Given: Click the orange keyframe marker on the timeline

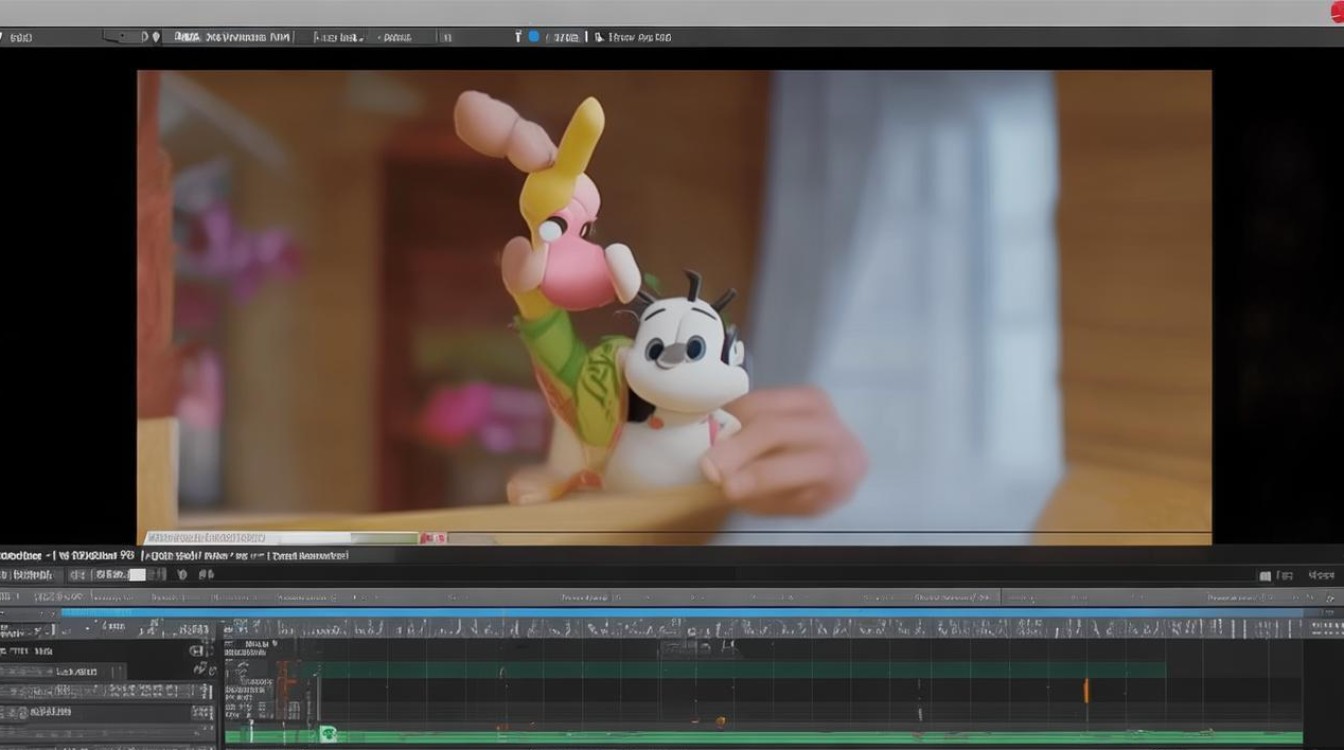Looking at the screenshot, I should (1086, 690).
